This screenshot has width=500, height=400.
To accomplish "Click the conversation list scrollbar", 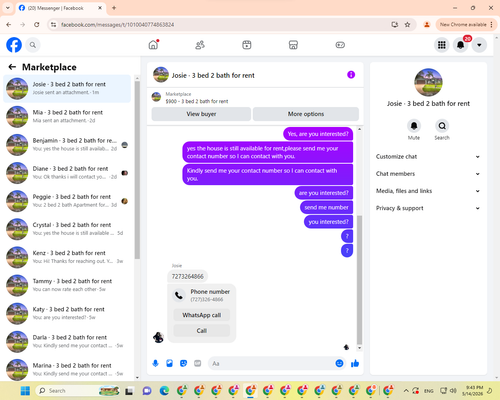I will pos(137,170).
